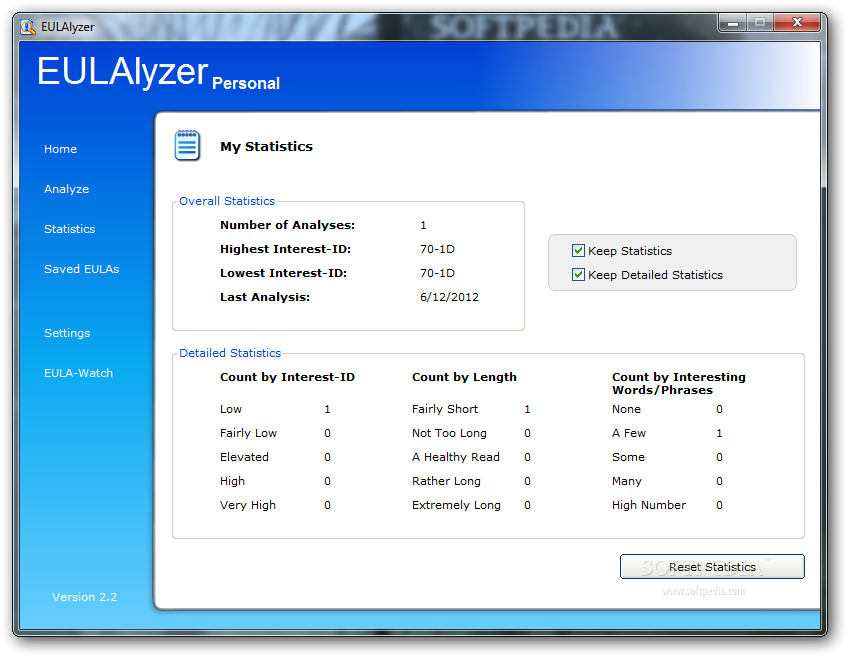Click the Fairly Low row label
The width and height of the screenshot is (848, 657).
(x=248, y=433)
